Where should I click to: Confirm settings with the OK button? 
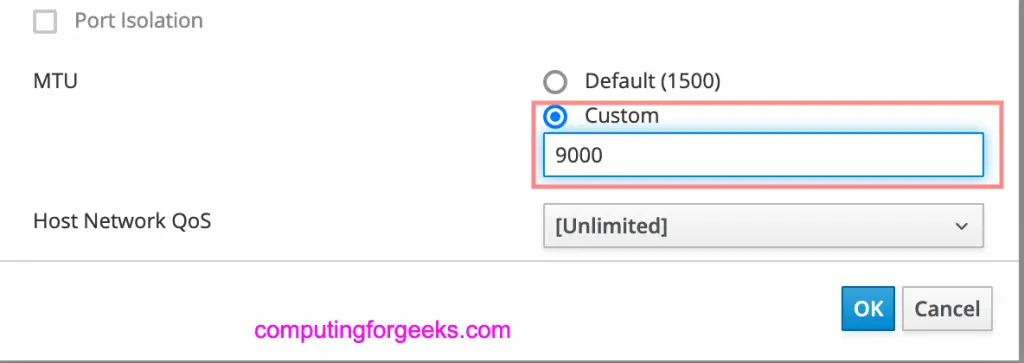point(869,308)
